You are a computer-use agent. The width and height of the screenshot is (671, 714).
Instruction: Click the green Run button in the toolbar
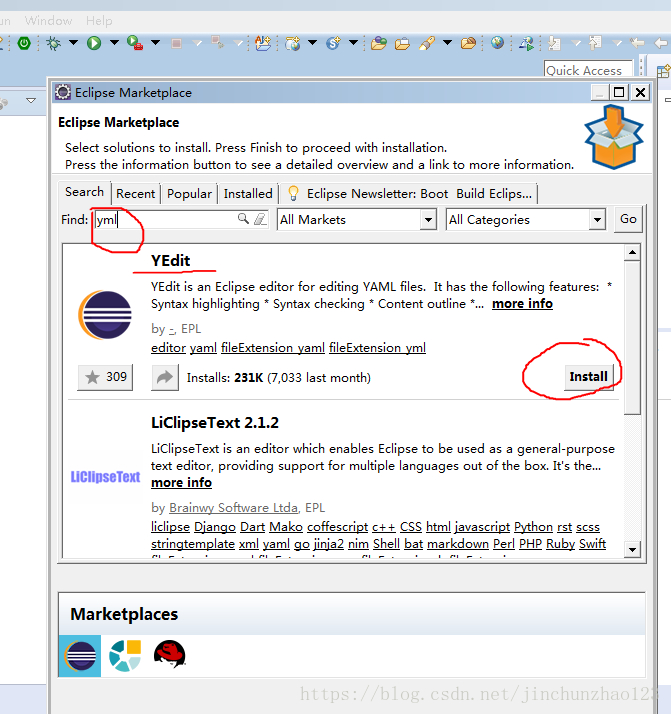94,43
